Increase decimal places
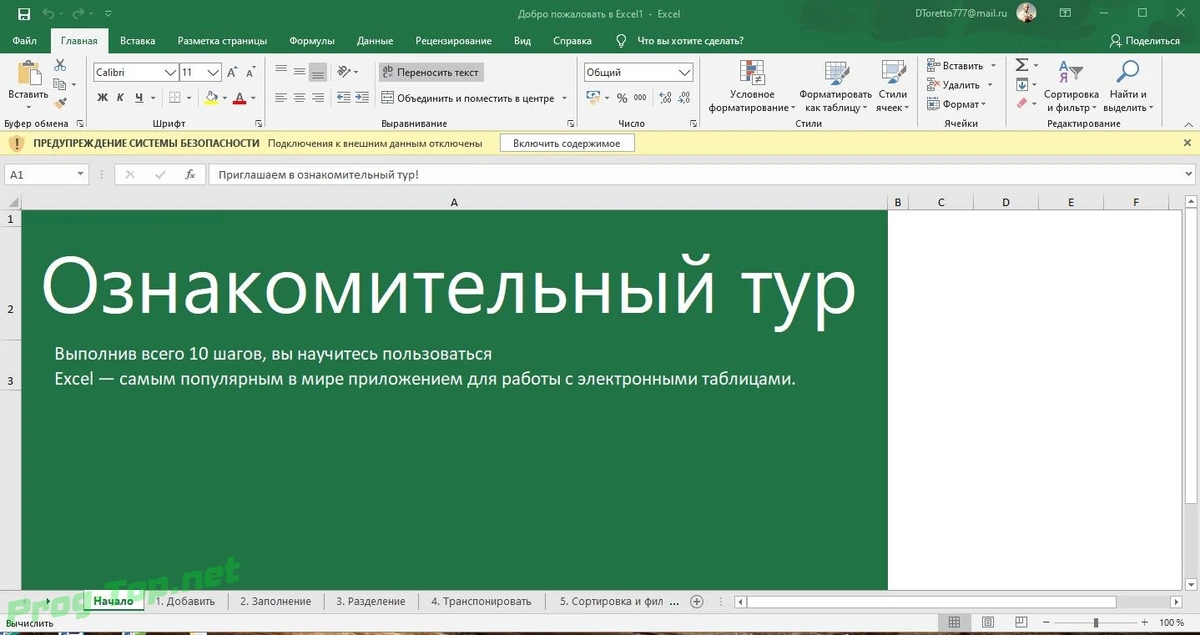1200x635 pixels. 664,98
